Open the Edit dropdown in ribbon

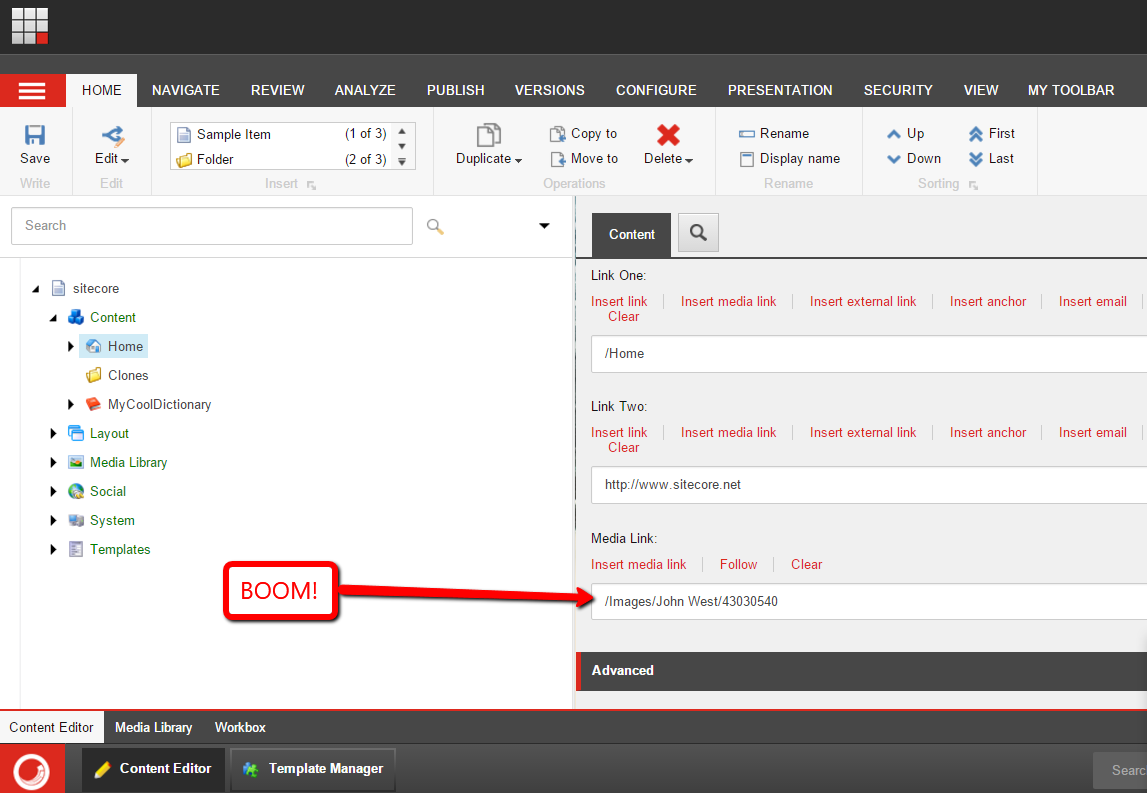[112, 159]
